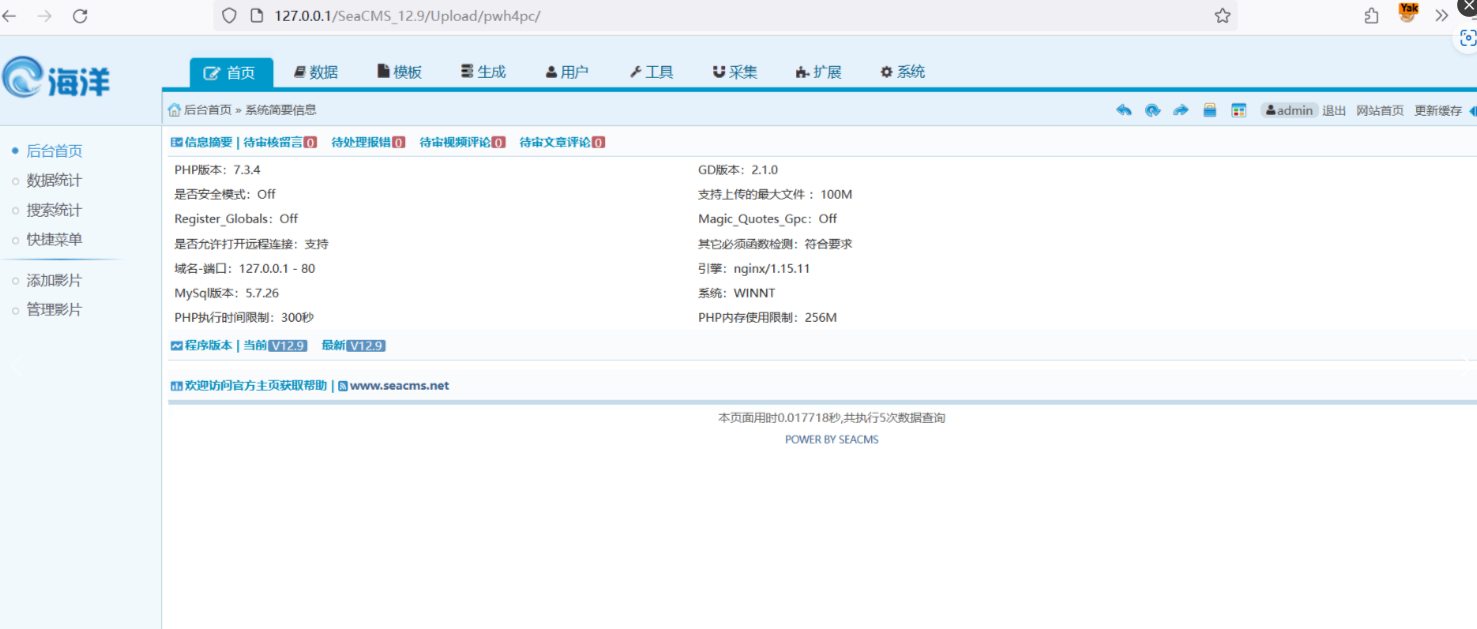Click the latest version V12.9 badge after 最新
This screenshot has height=629, width=1477.
366,346
